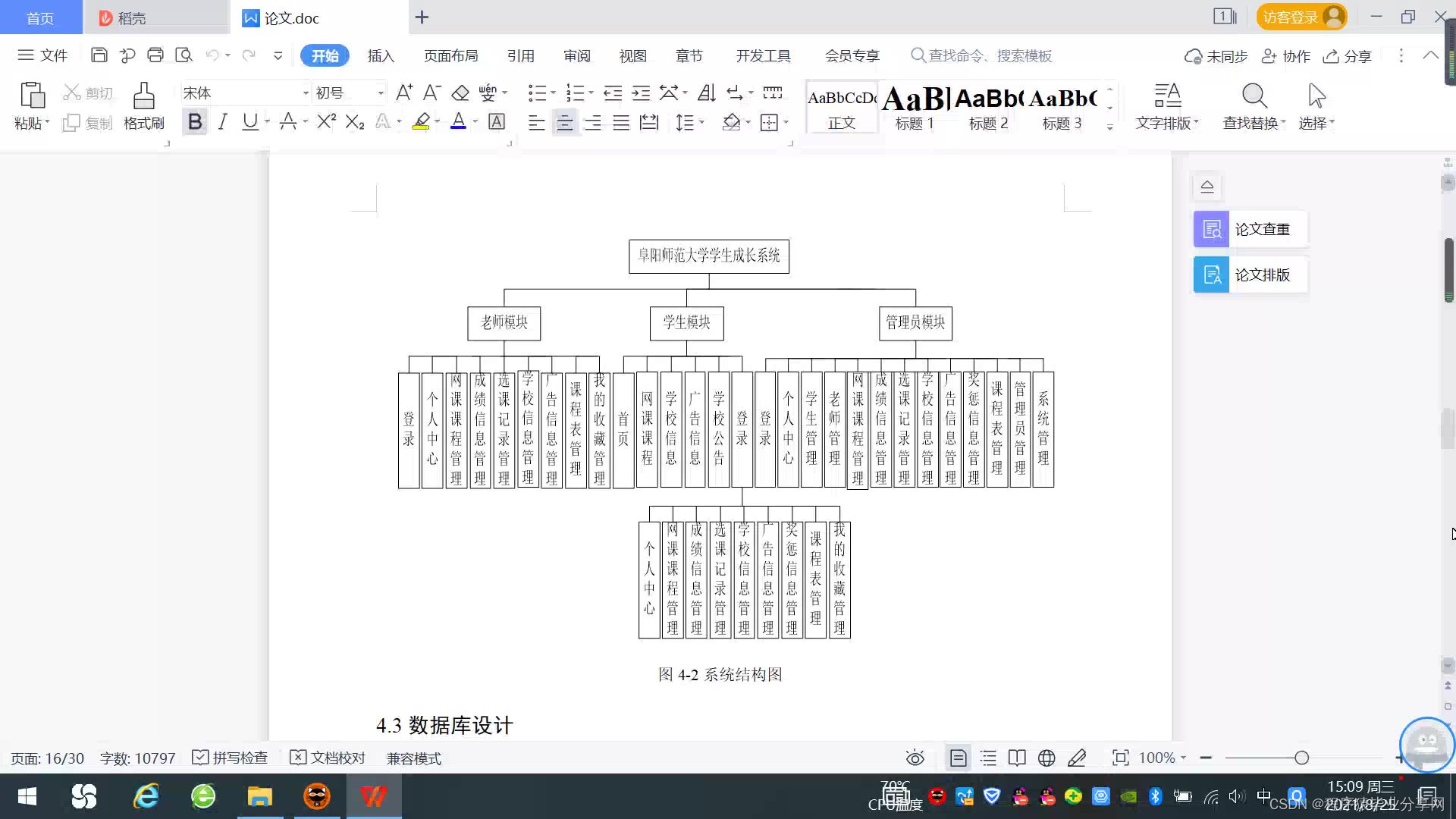Click the Paste (粘贴) clipboard icon
The height and width of the screenshot is (819, 1456).
32,97
